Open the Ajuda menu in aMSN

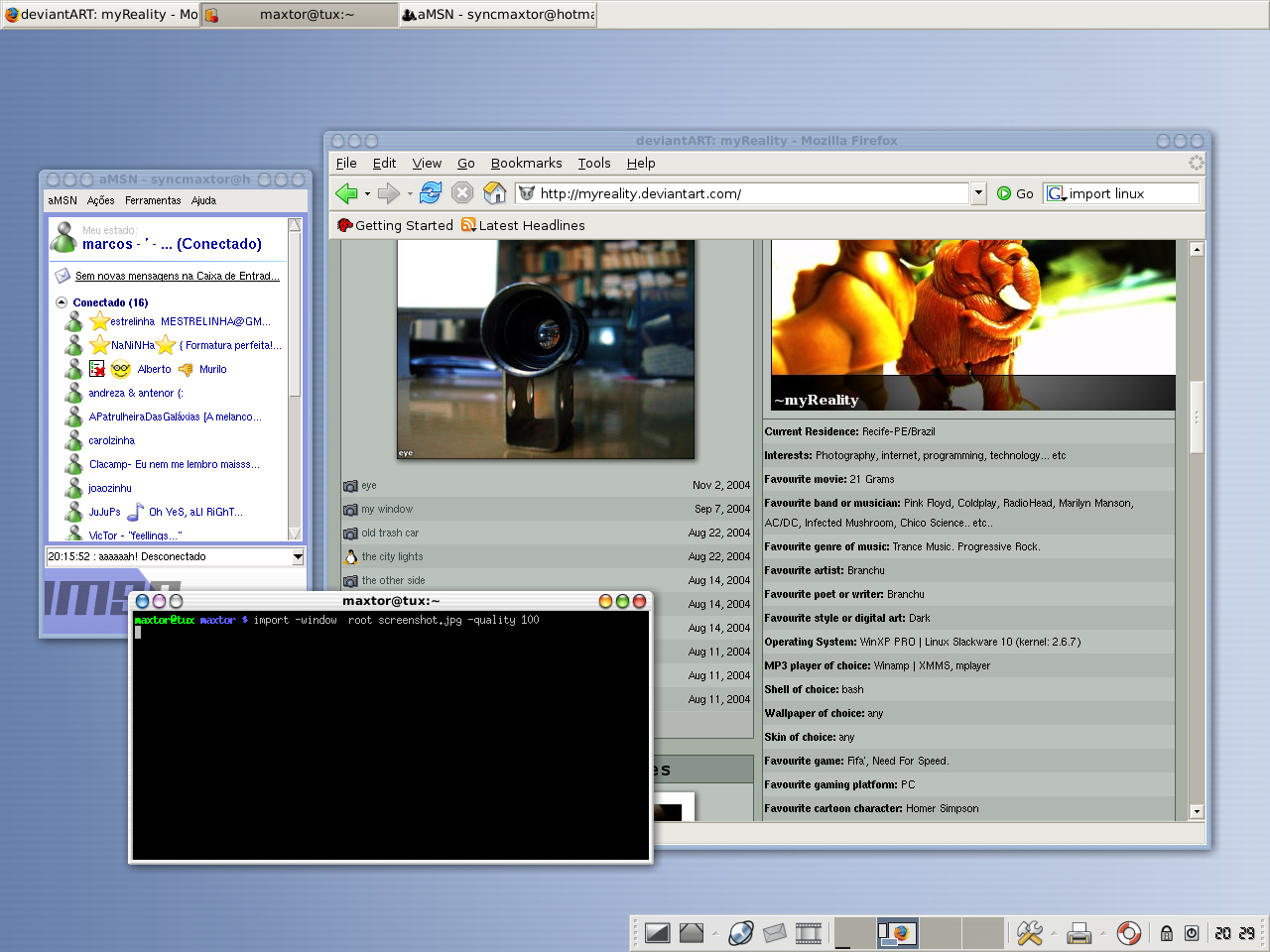pos(203,200)
